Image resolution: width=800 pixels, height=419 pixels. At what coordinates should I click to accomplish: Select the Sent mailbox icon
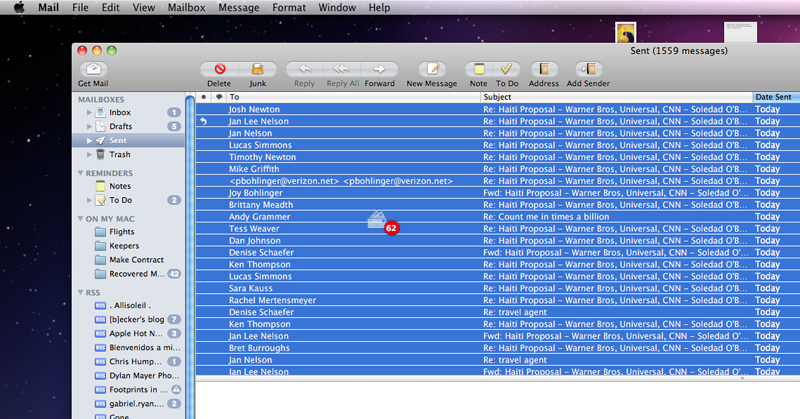pos(101,140)
